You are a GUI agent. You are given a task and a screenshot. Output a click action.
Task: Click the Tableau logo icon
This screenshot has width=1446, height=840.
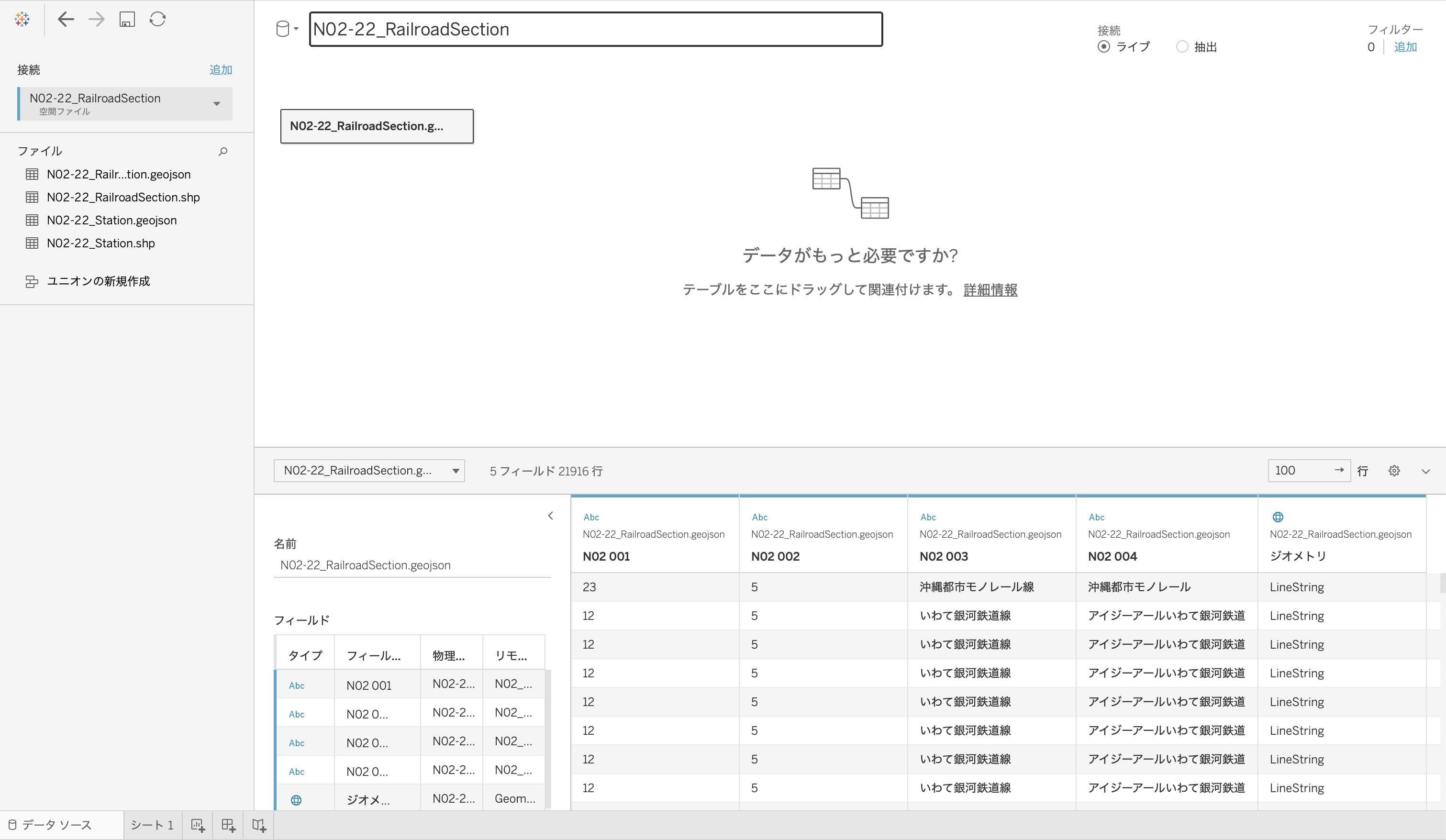22,19
